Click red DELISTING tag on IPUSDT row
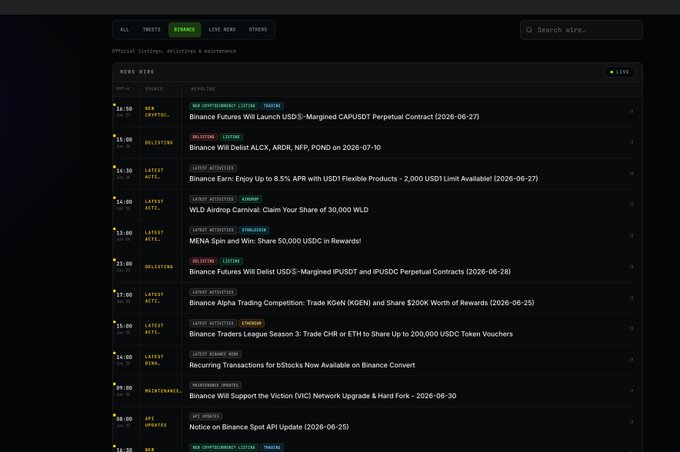680x452 pixels. pos(203,261)
